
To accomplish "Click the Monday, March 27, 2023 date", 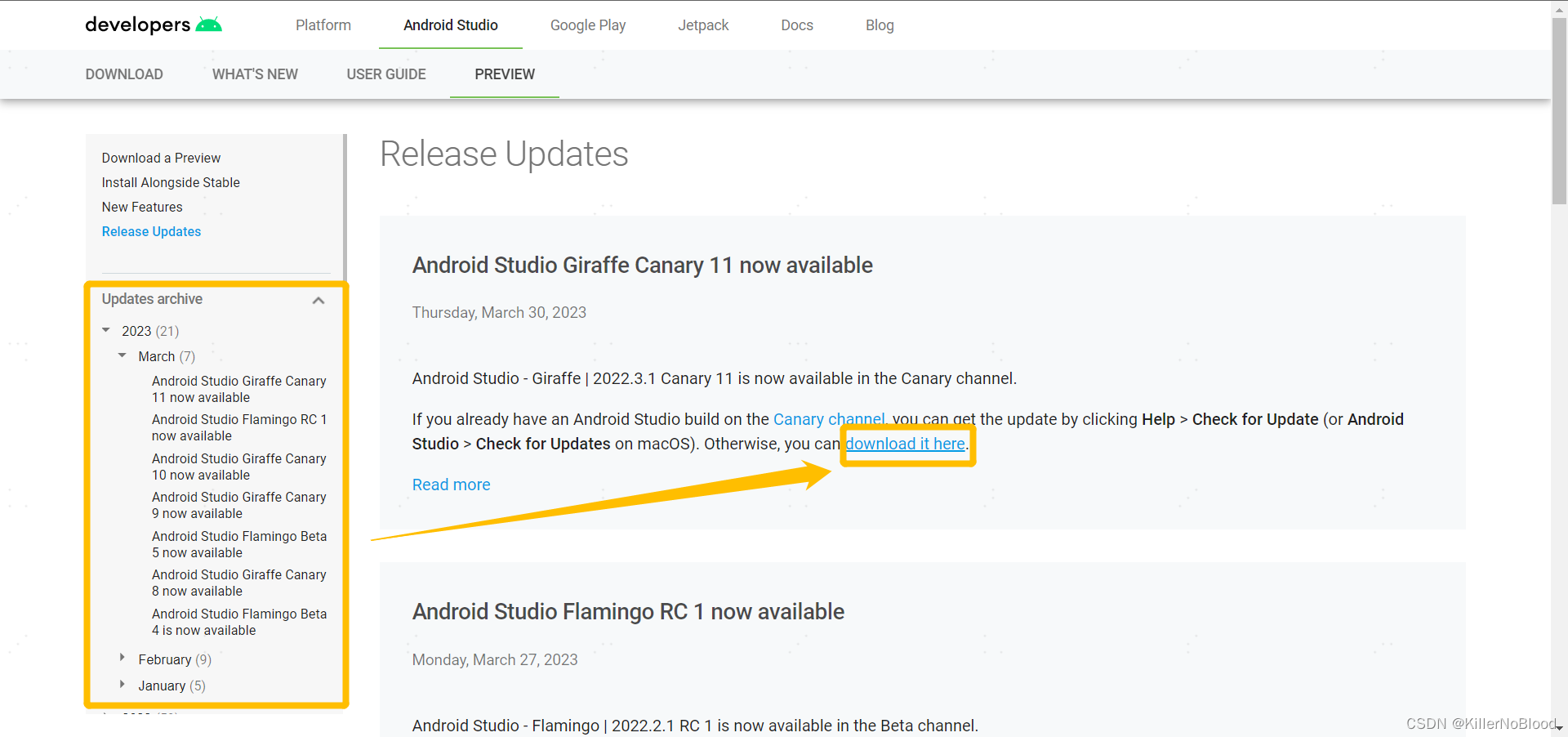I will [x=495, y=659].
